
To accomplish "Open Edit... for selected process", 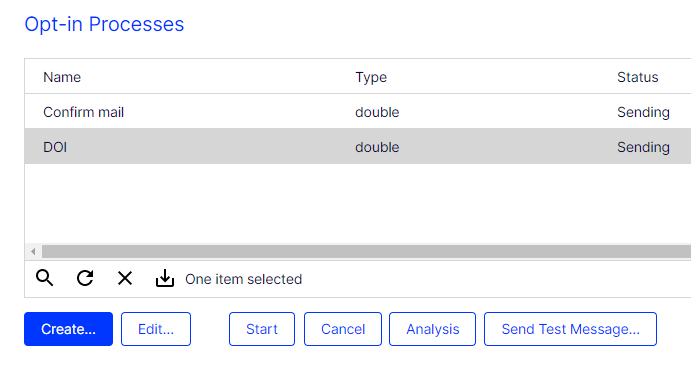I will (x=156, y=329).
